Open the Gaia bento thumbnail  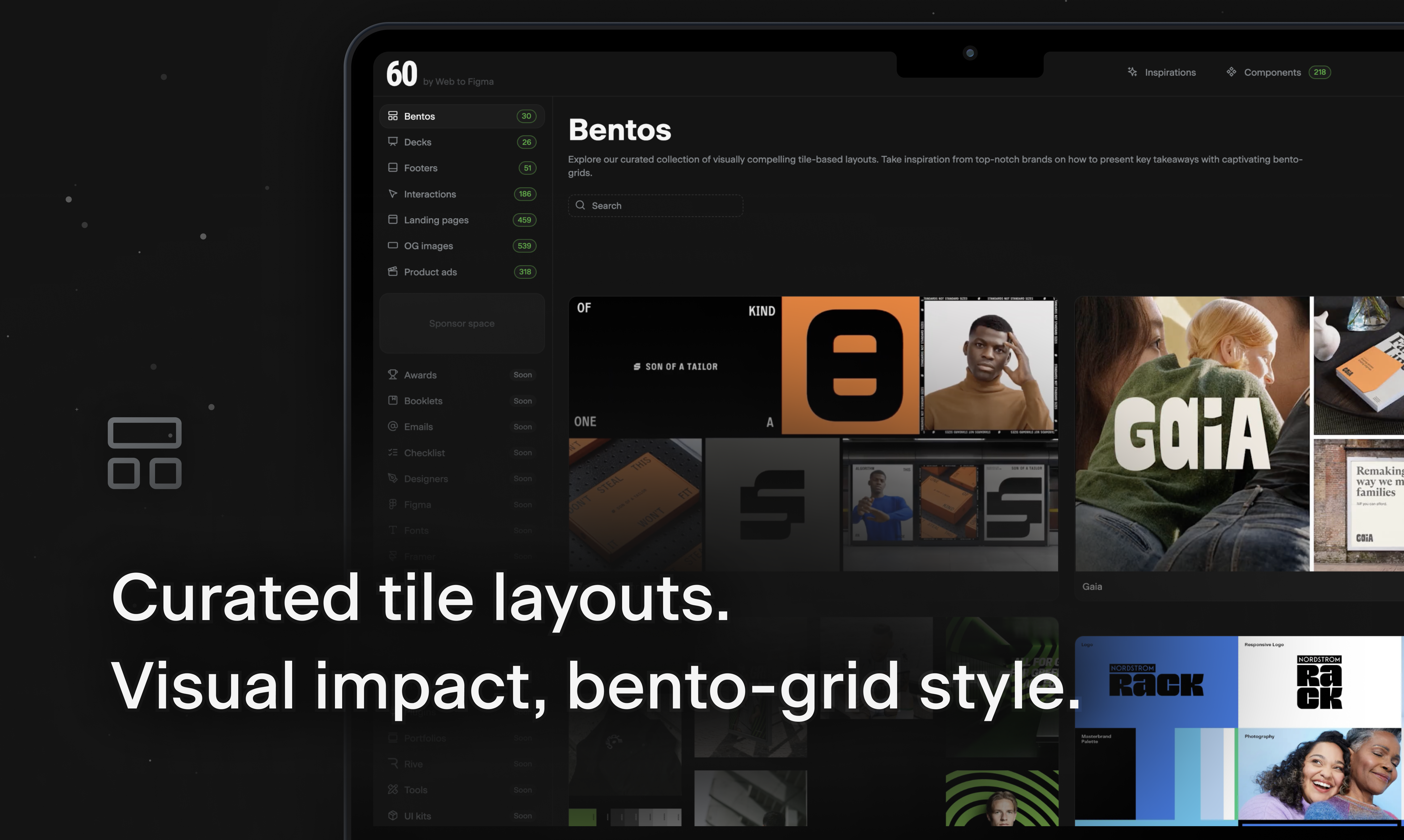pos(1239,434)
